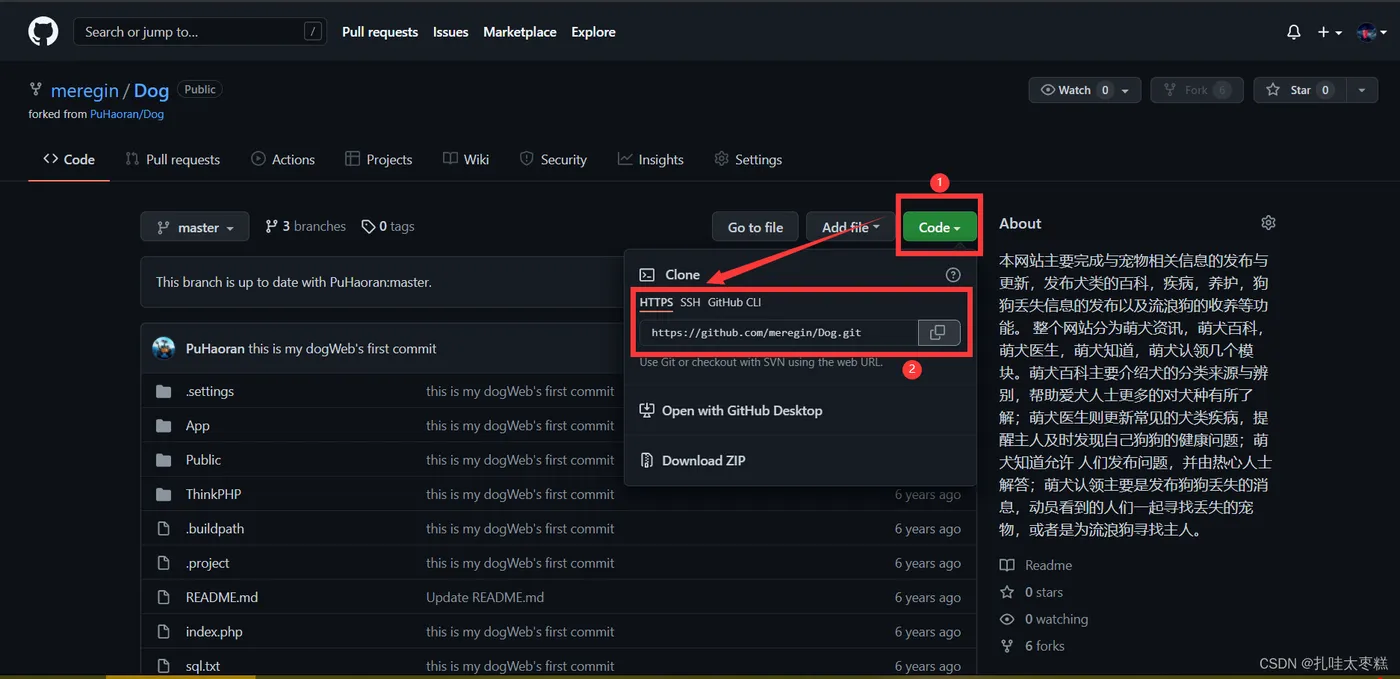Open the Public folder

click(203, 460)
